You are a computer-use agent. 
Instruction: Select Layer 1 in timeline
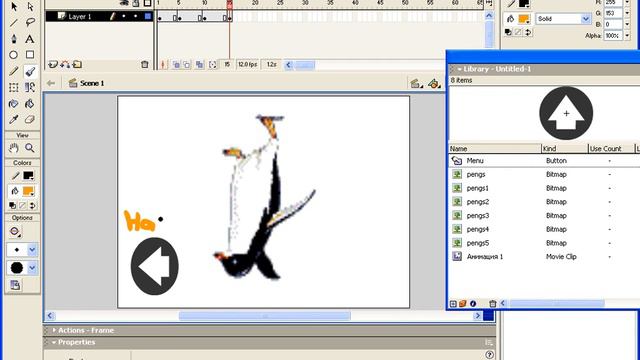(99, 16)
